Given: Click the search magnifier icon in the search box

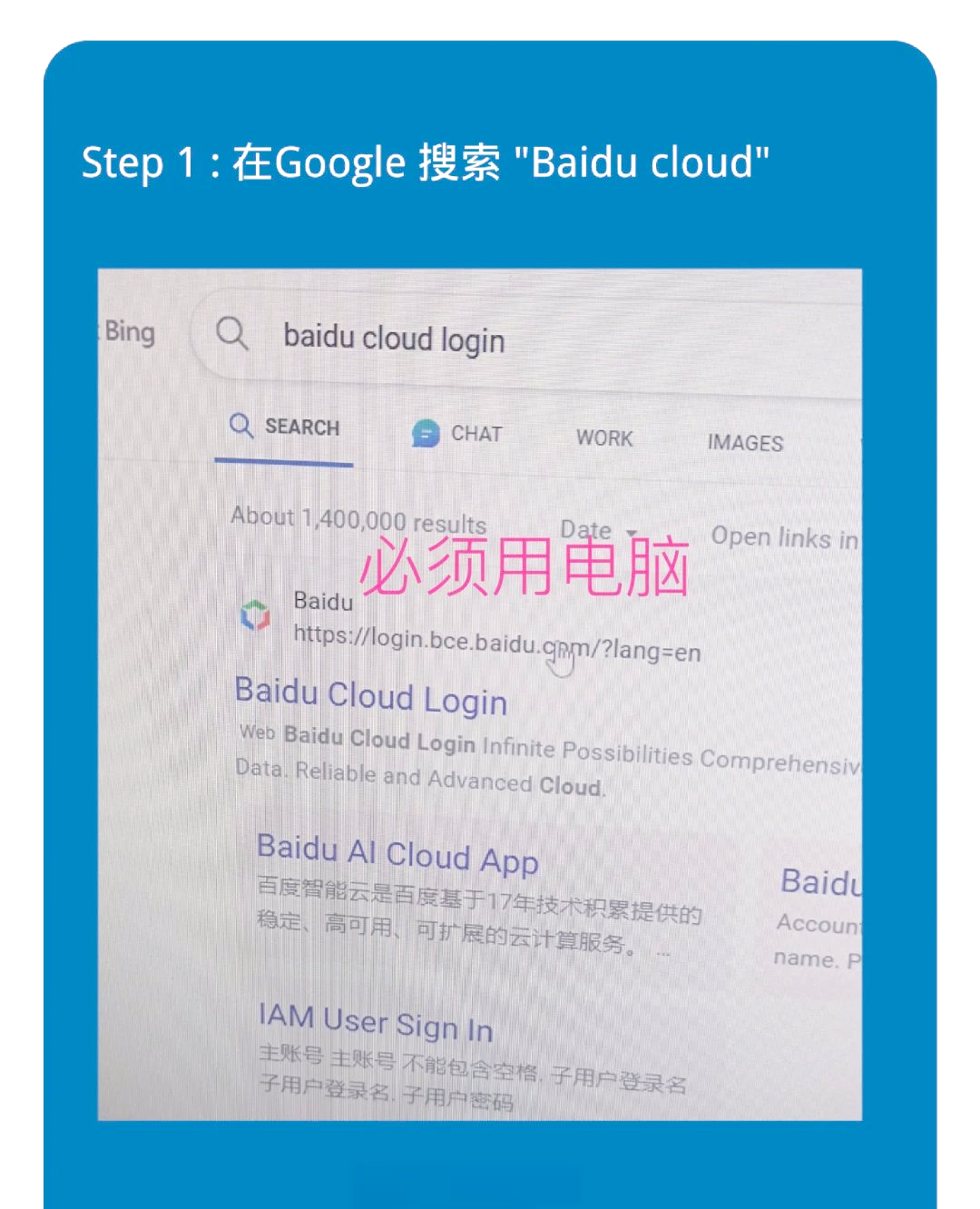Looking at the screenshot, I should point(231,333).
